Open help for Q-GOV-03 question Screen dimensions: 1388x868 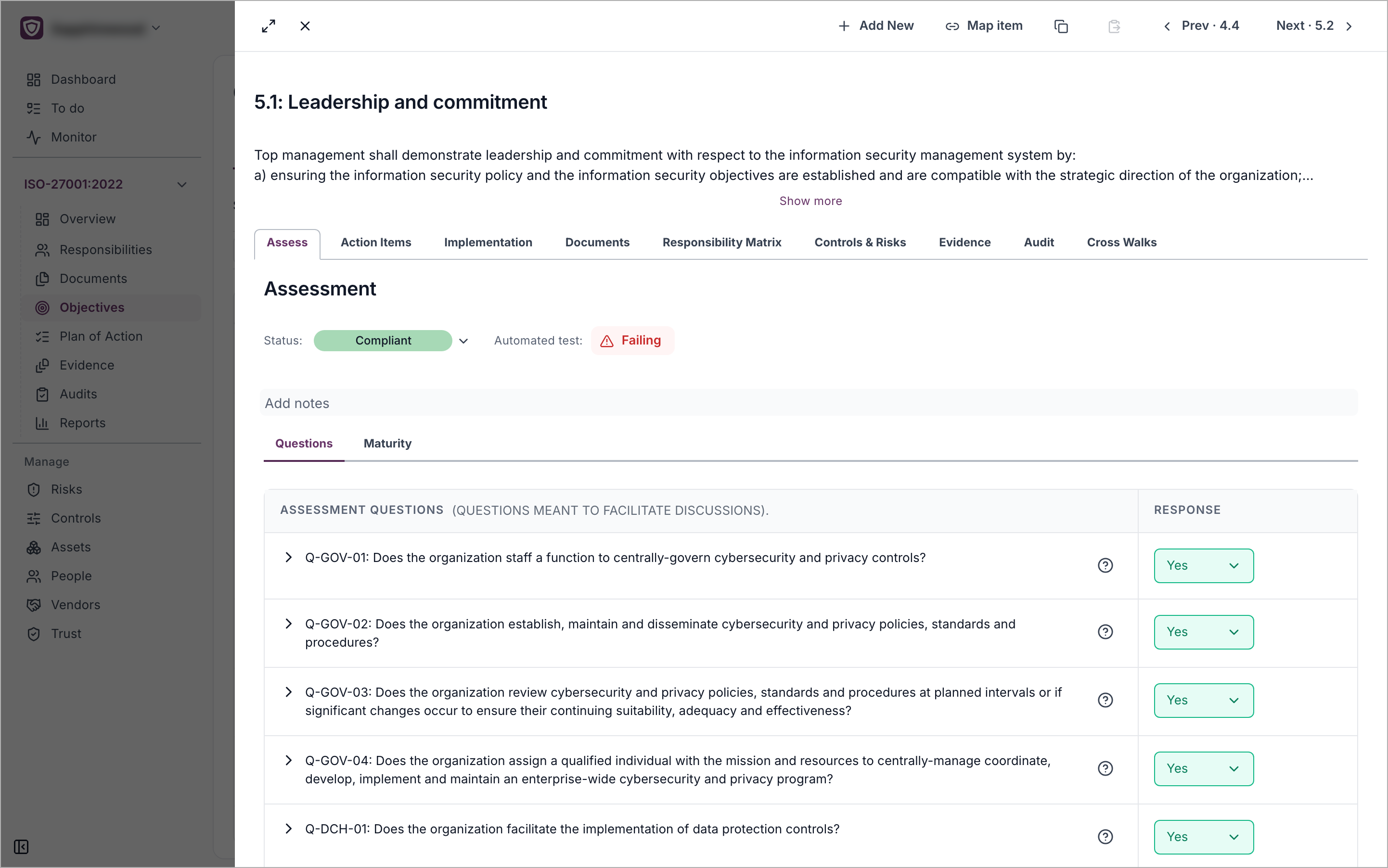pos(1105,701)
